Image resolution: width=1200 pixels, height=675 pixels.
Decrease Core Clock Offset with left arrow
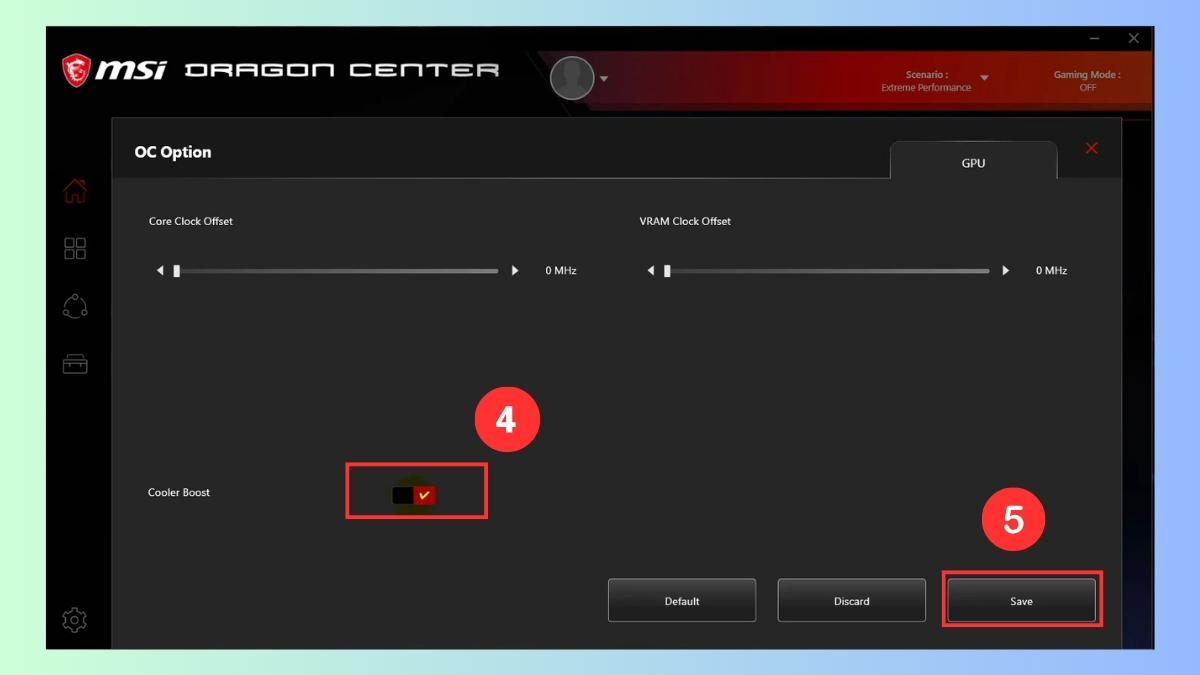pyautogui.click(x=160, y=271)
